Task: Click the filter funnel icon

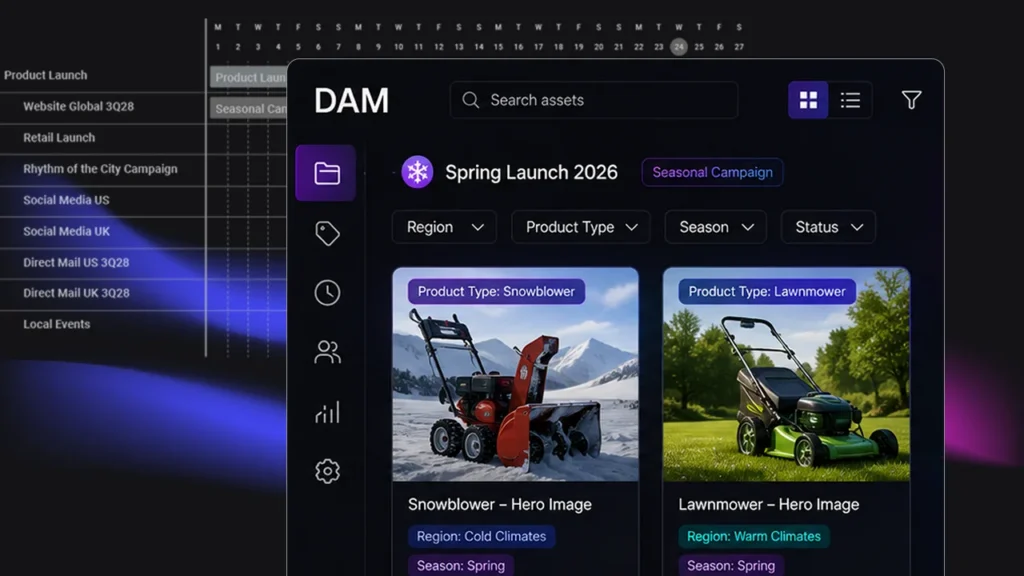Action: click(x=912, y=100)
